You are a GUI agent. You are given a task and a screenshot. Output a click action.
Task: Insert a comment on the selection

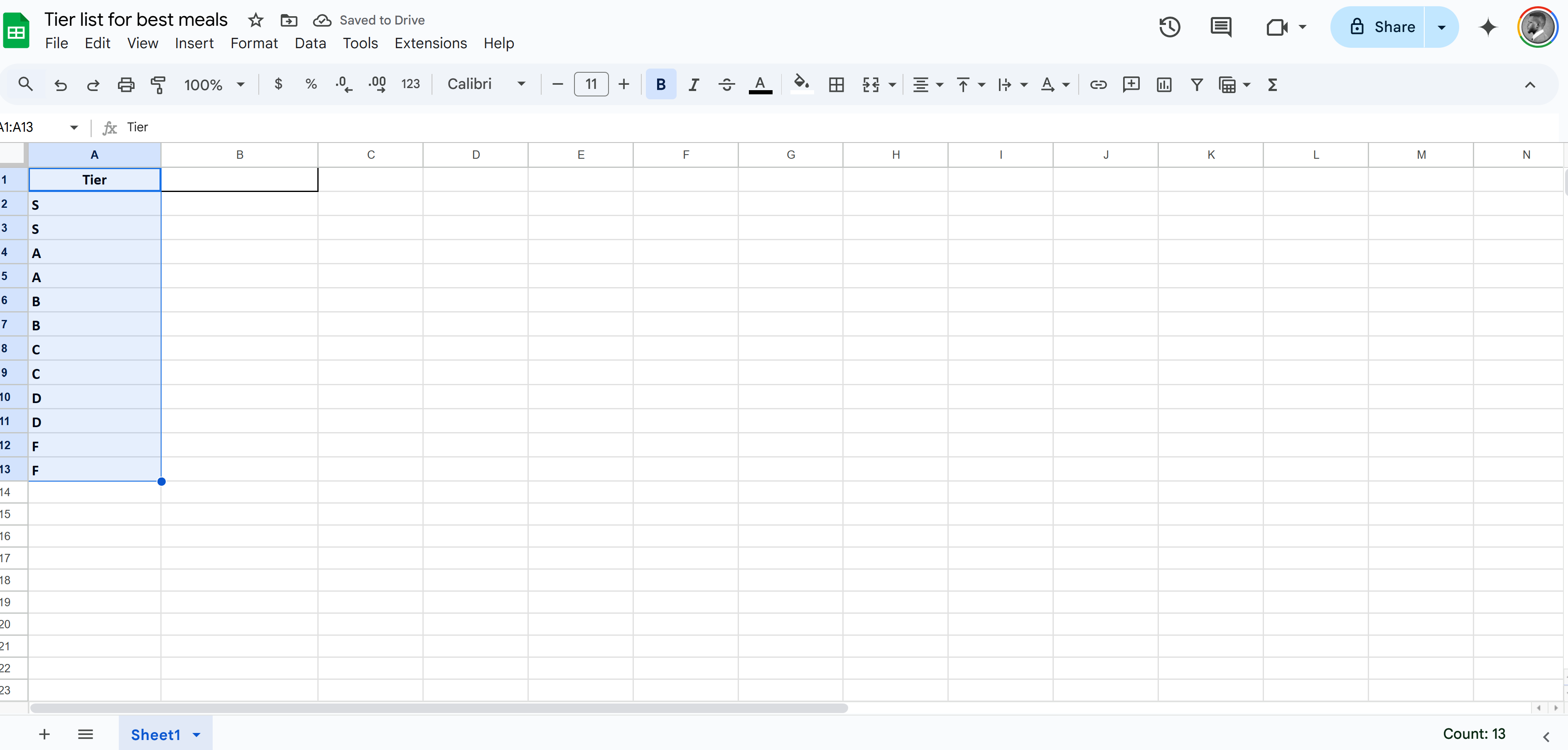point(1130,85)
